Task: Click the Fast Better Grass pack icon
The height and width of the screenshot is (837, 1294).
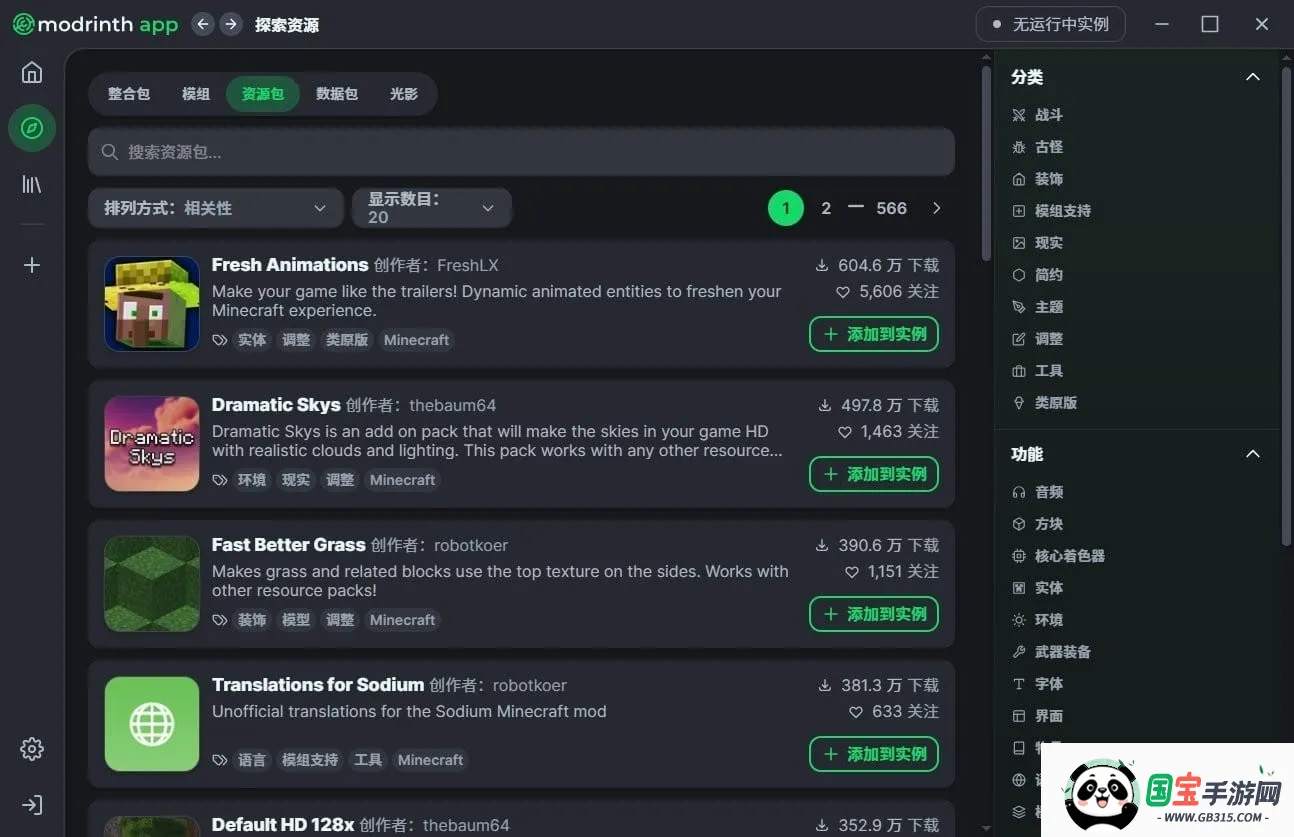Action: [x=152, y=584]
